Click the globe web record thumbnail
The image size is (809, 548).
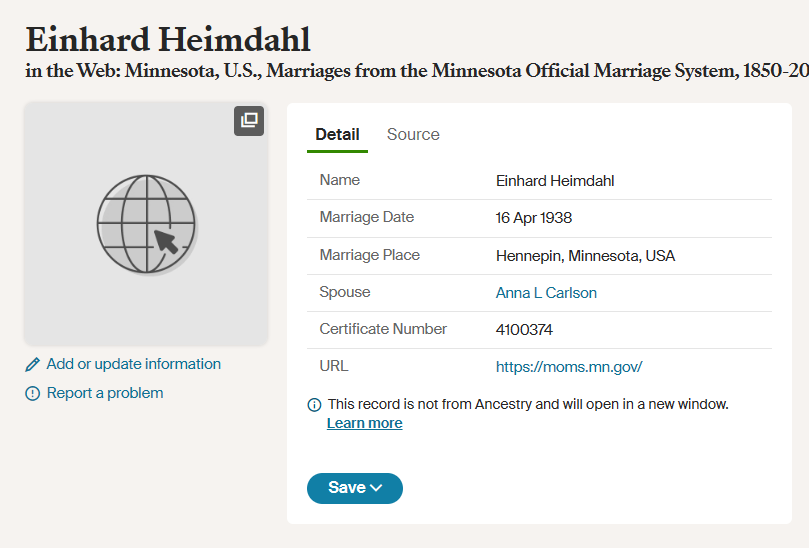point(146,224)
